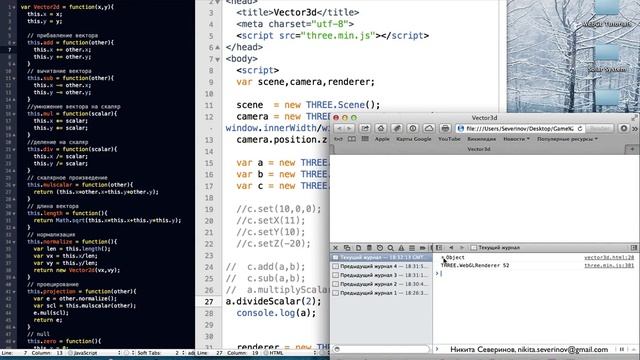This screenshot has width=640, height=360.
Task: Open iCloud Tabs in Safari toolbar
Action: click(429, 128)
